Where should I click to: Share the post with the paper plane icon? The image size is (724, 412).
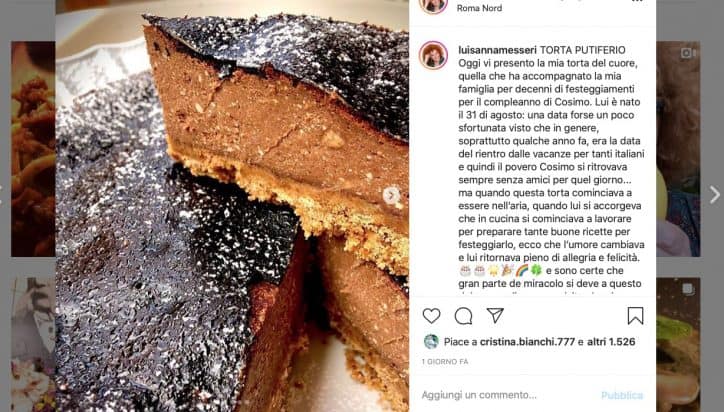(x=495, y=315)
